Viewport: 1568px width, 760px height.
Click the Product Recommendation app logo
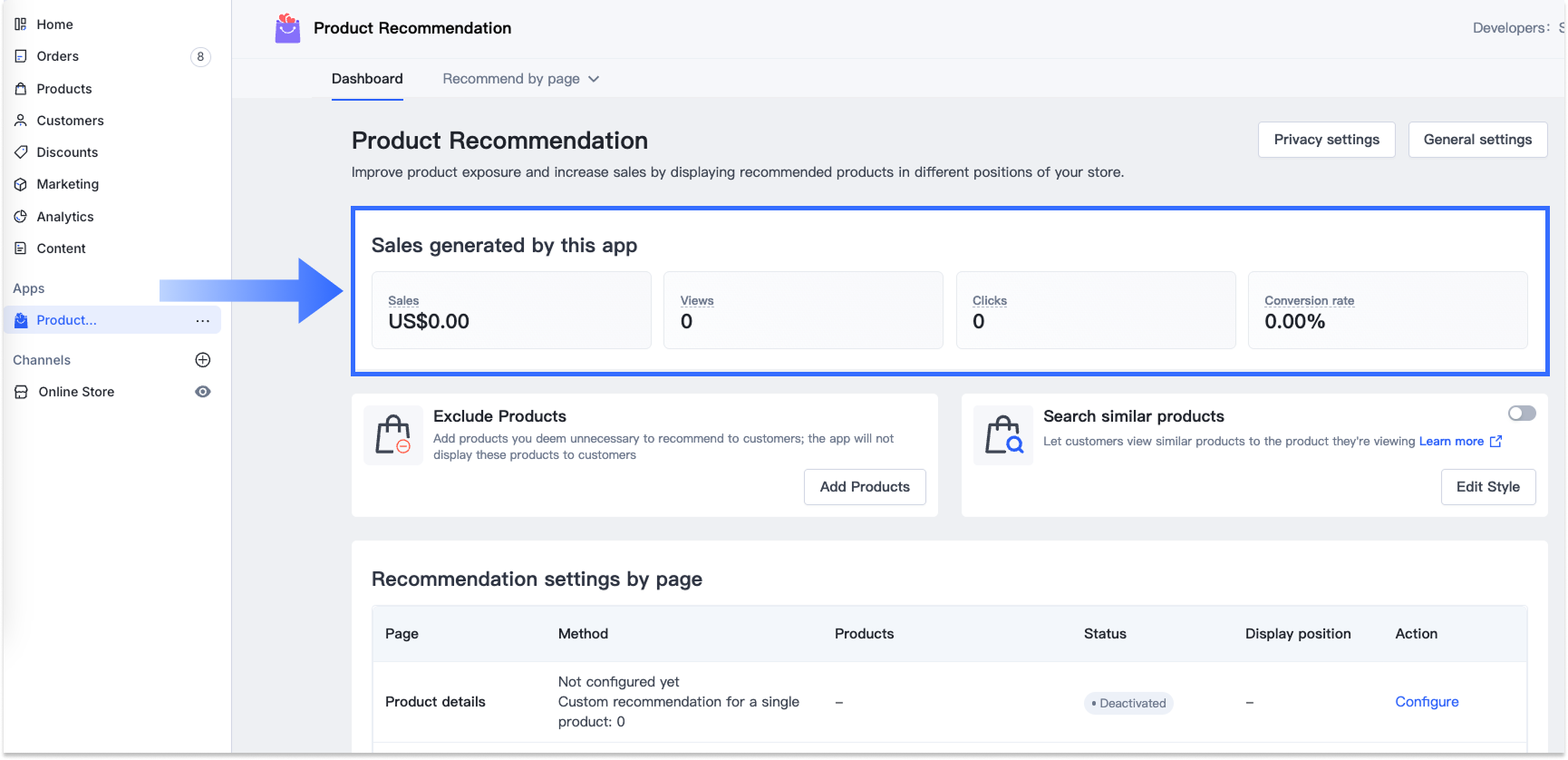[x=287, y=29]
